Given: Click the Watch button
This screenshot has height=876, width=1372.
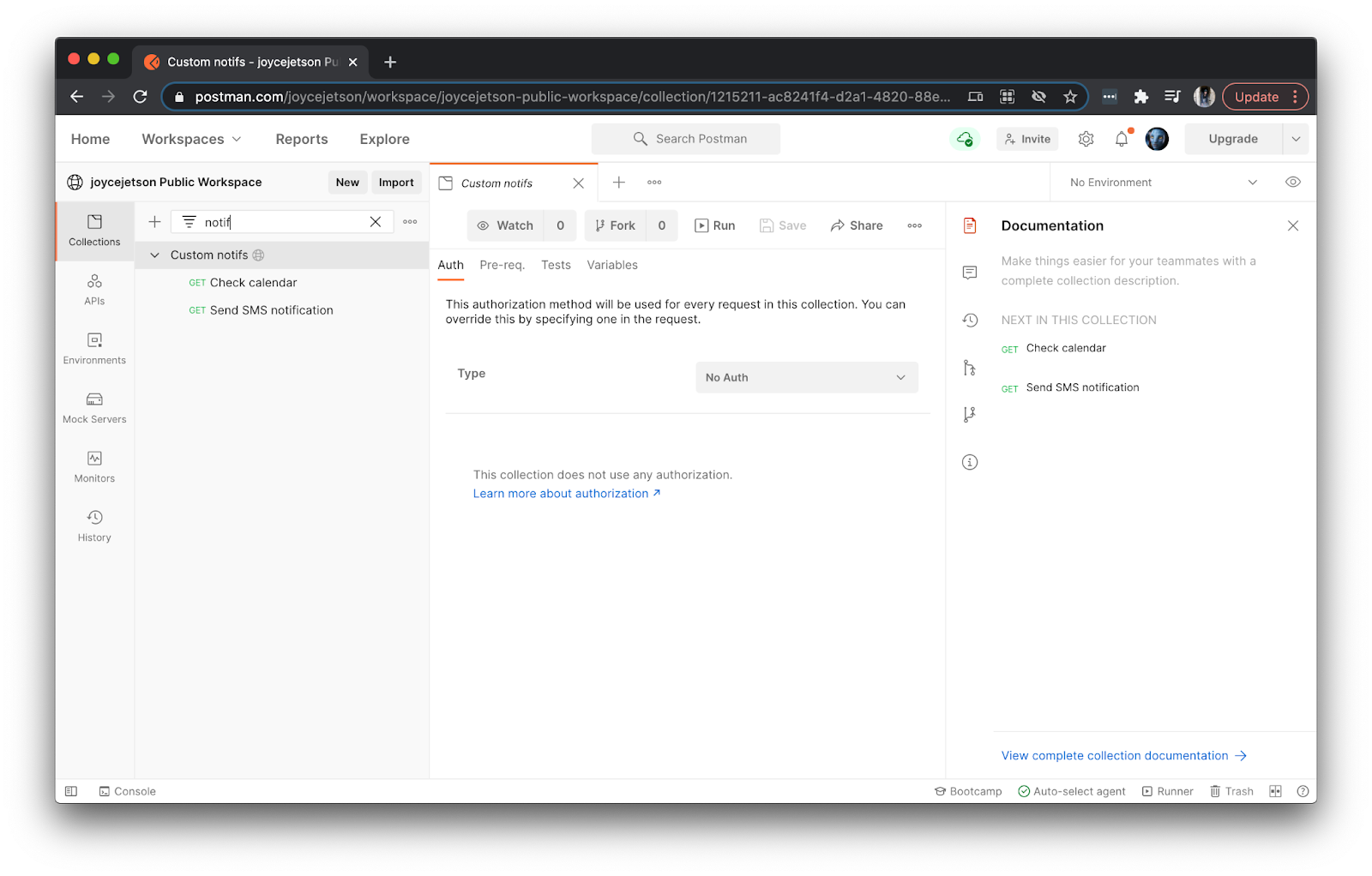Looking at the screenshot, I should point(505,225).
